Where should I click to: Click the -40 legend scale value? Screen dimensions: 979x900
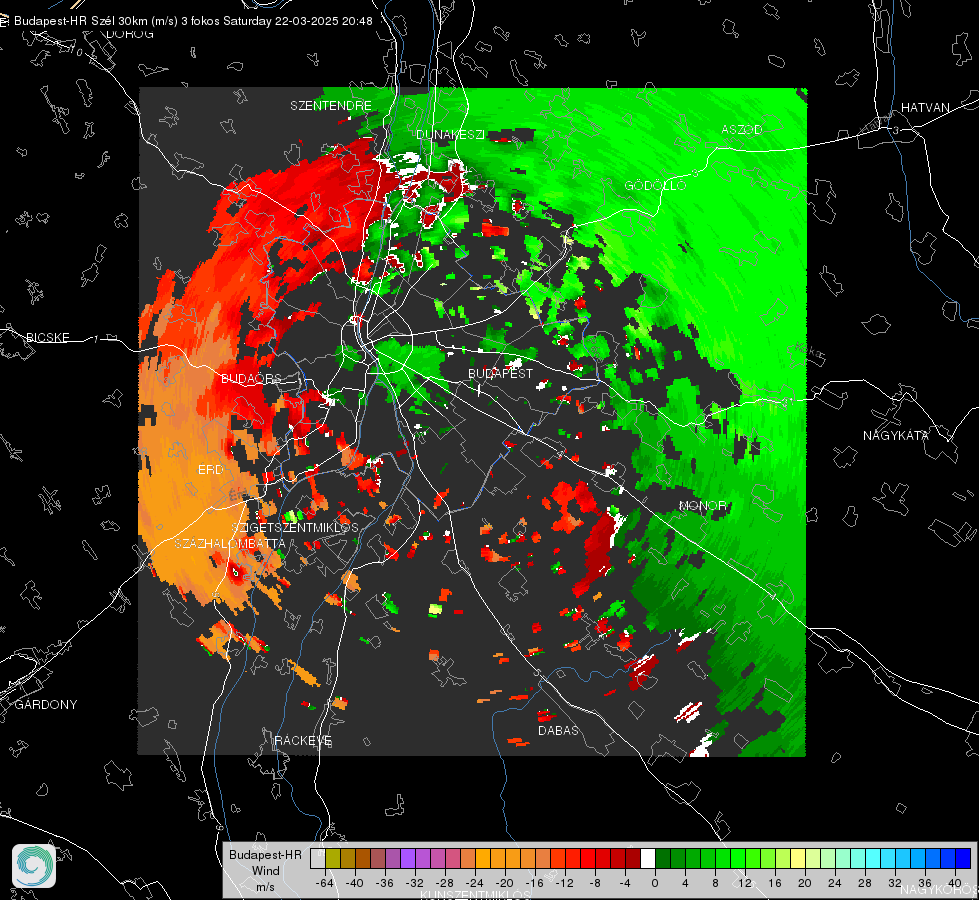tap(354, 883)
